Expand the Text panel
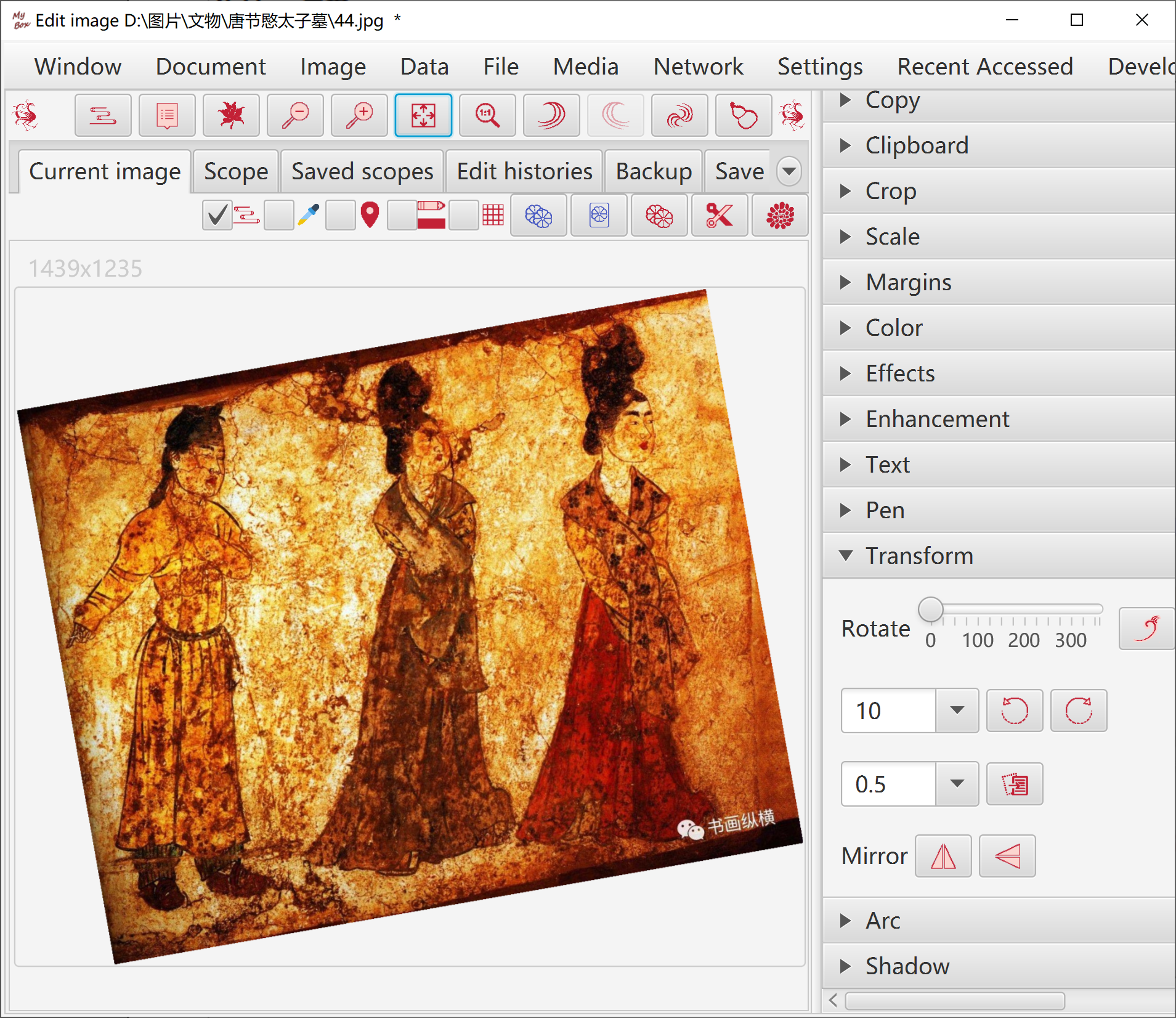1176x1018 pixels. tap(999, 465)
